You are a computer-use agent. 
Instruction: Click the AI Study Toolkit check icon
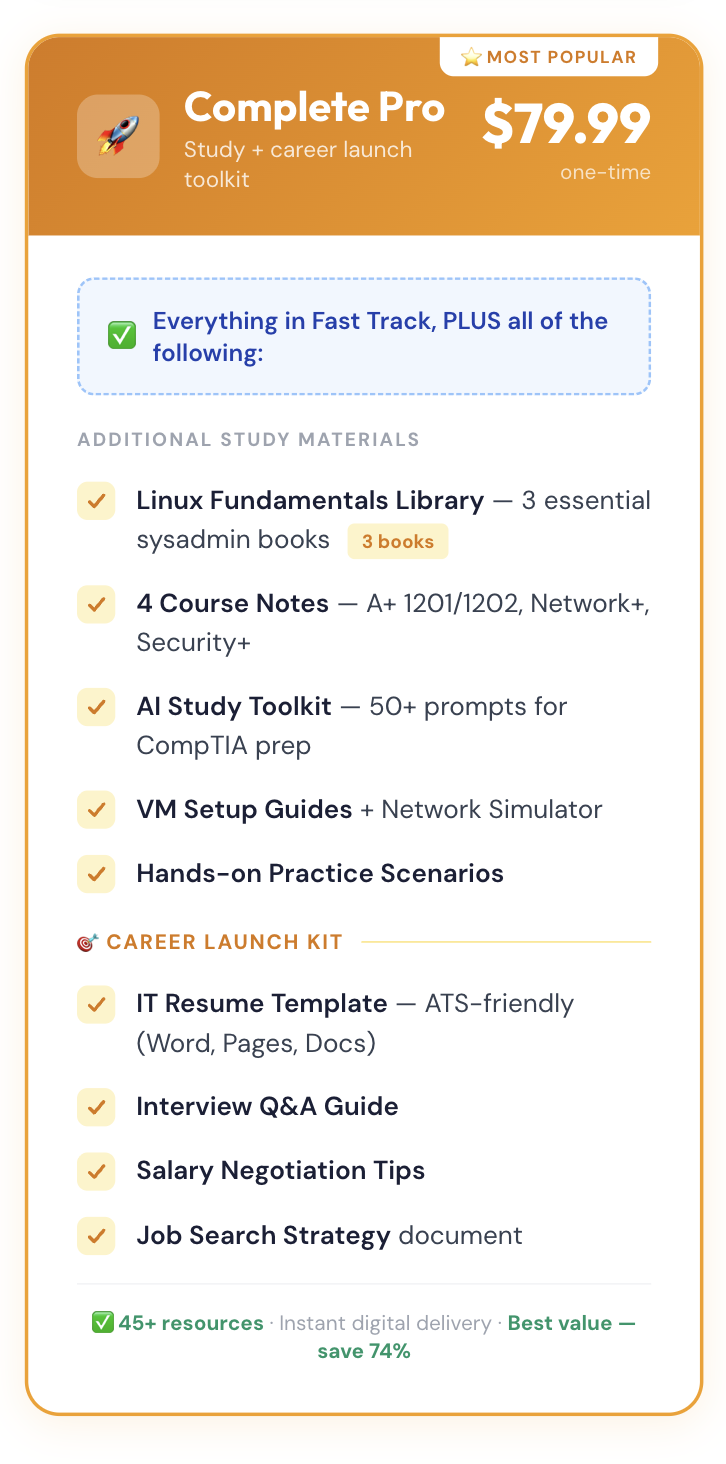click(x=96, y=707)
